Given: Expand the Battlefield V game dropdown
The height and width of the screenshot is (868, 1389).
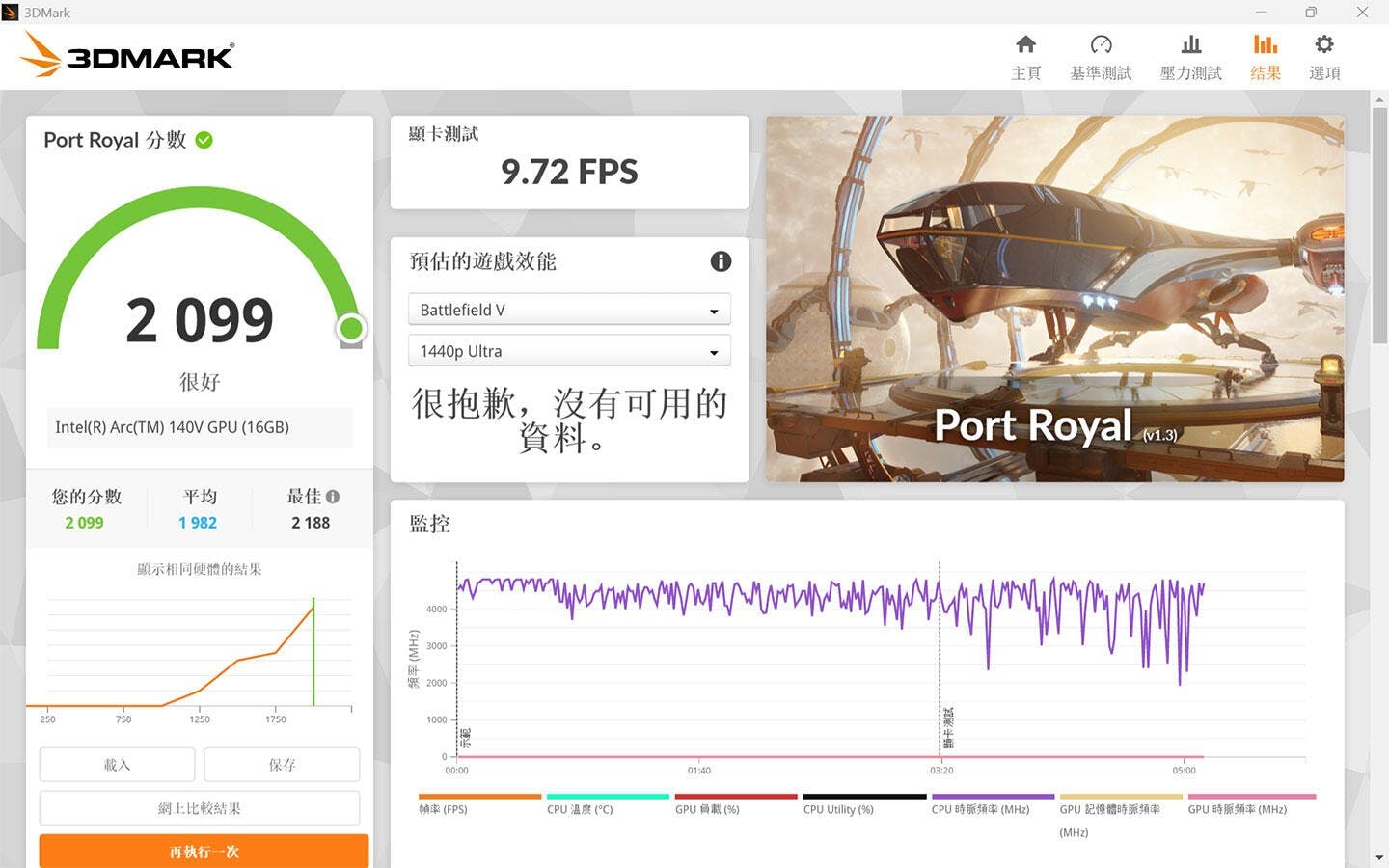Looking at the screenshot, I should (x=569, y=310).
